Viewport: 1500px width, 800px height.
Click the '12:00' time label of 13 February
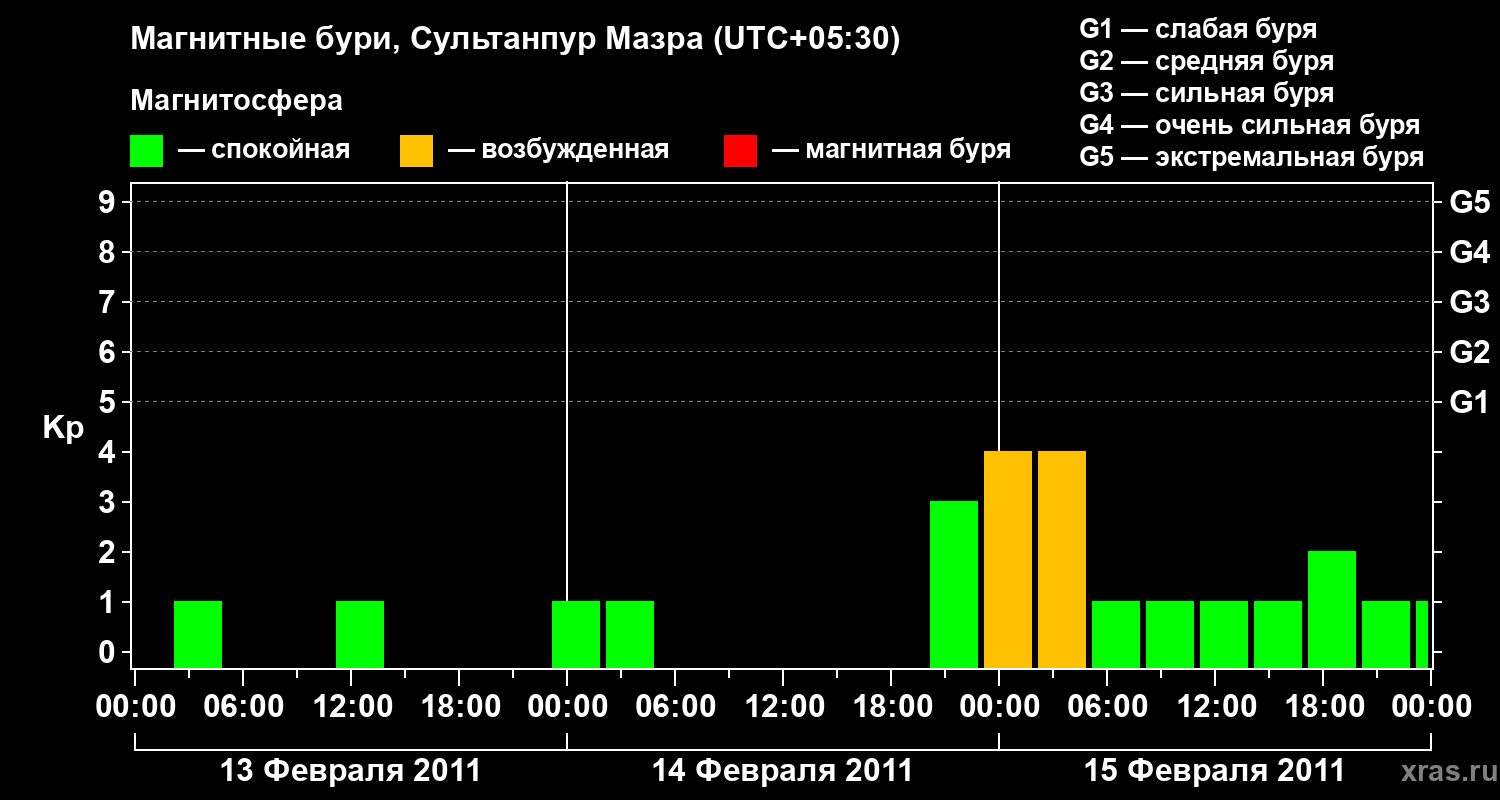click(x=351, y=707)
